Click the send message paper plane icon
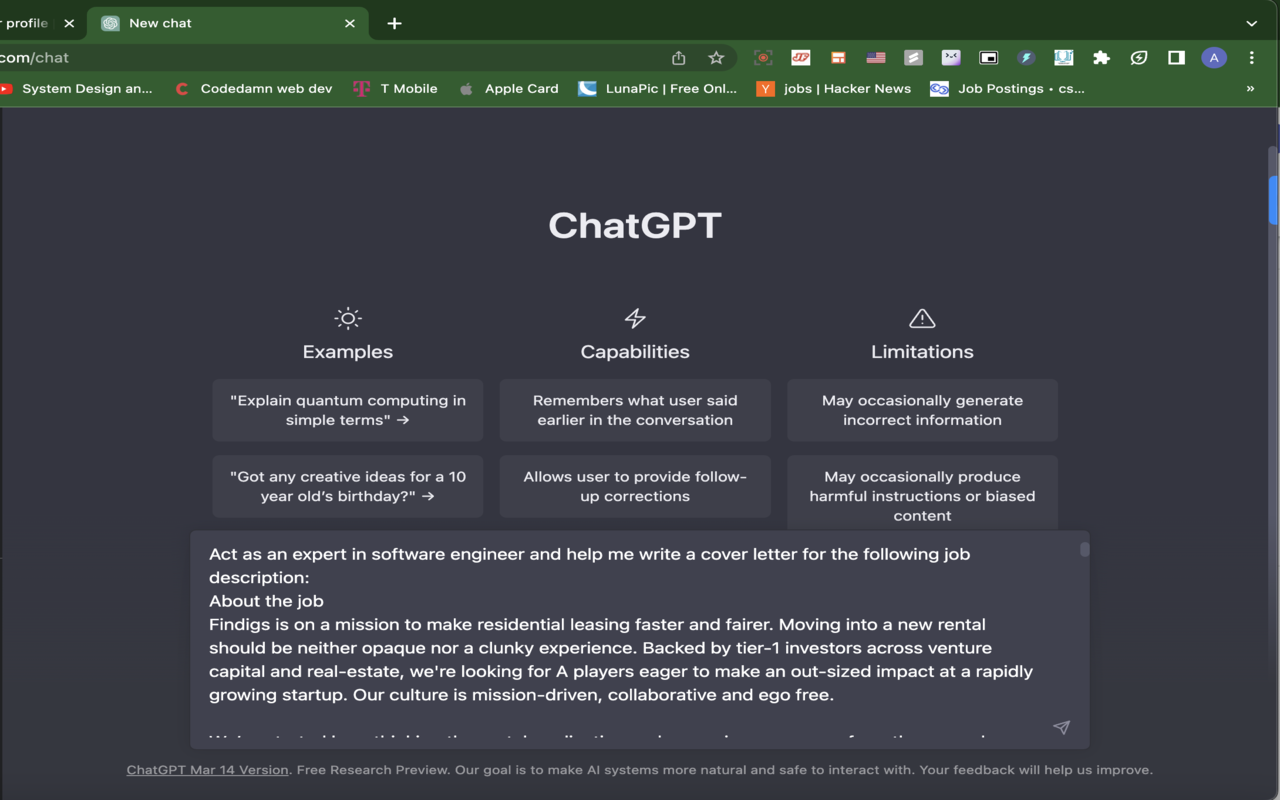The height and width of the screenshot is (800, 1280). pyautogui.click(x=1061, y=727)
